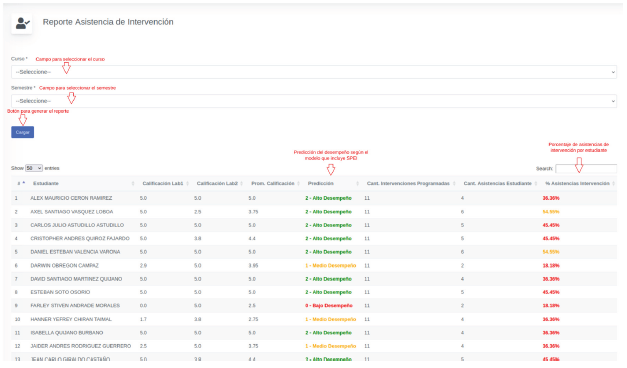The height and width of the screenshot is (368, 627).
Task: Select student ALEX MAURICIO CERON RAMIREZ
Action: point(71,198)
